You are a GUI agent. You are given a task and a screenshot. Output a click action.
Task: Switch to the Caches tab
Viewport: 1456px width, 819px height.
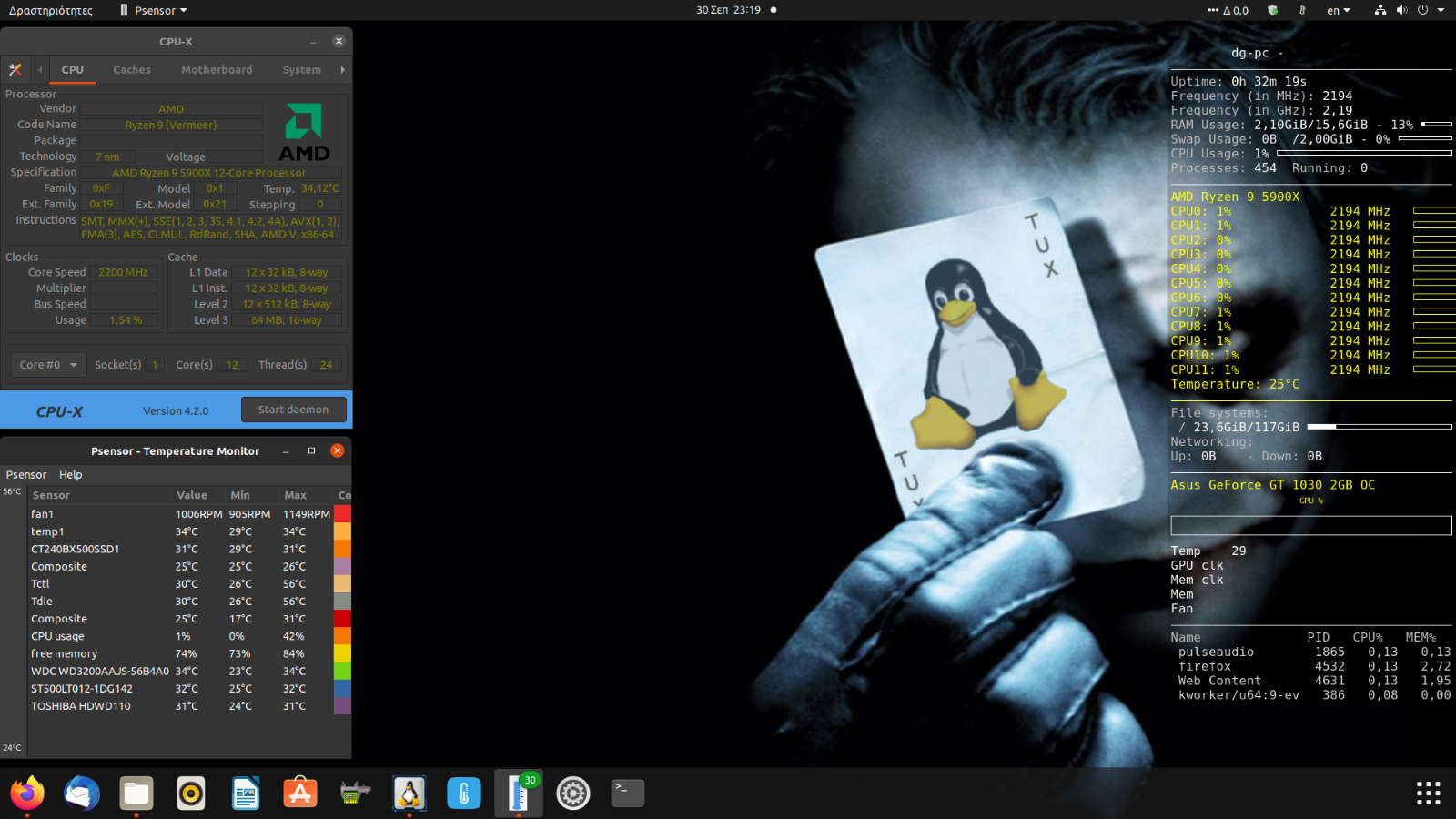click(132, 70)
